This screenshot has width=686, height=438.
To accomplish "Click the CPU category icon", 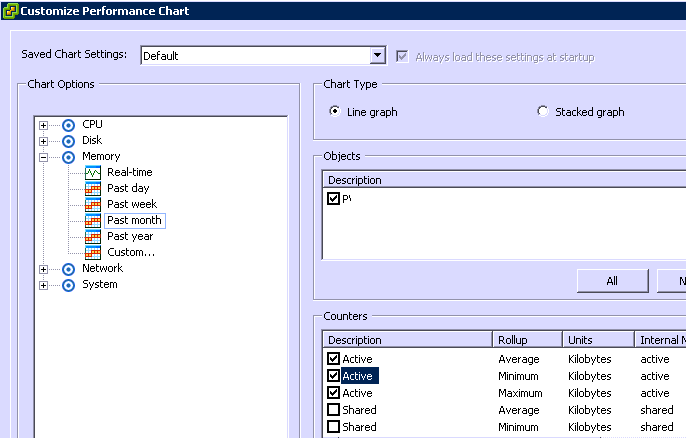I will [68, 125].
